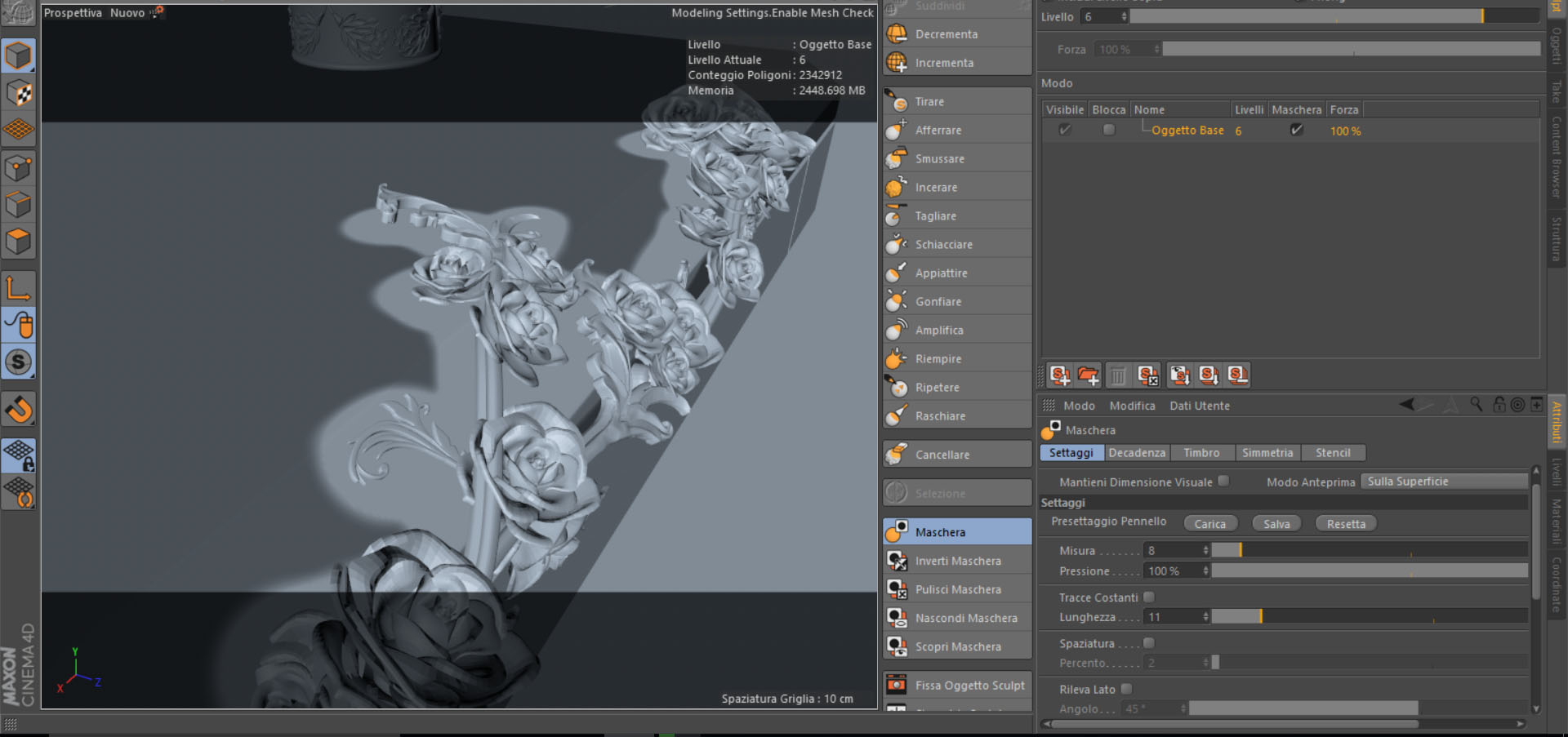Screen dimensions: 1568x737
Task: Go back with the attribute manager arrow
Action: 1408,405
